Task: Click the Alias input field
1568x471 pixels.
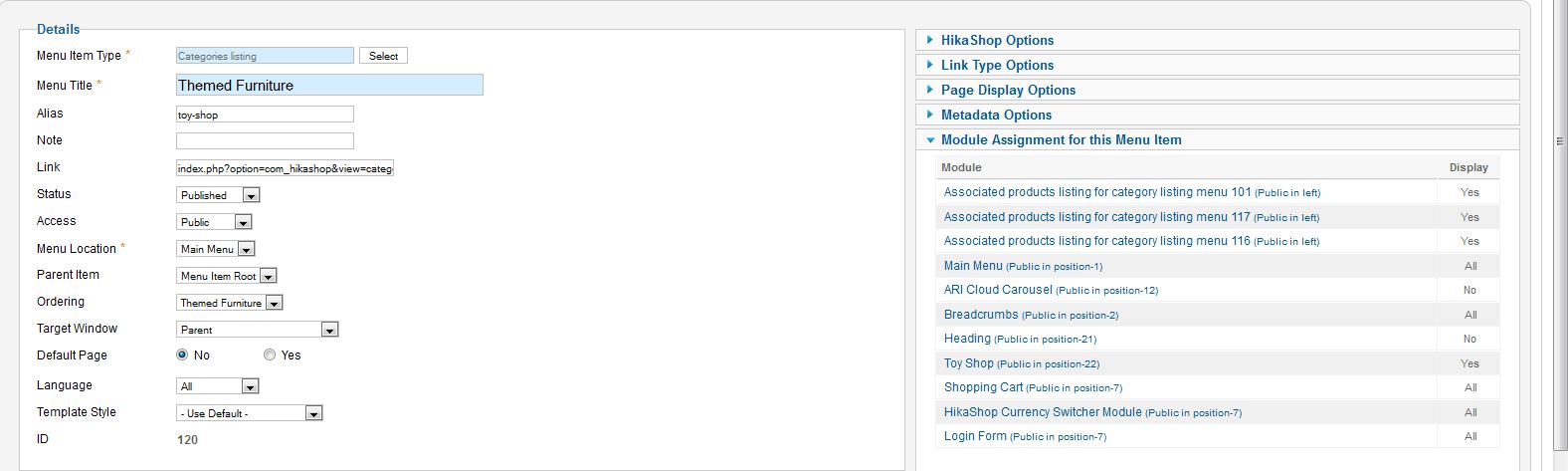Action: point(265,115)
